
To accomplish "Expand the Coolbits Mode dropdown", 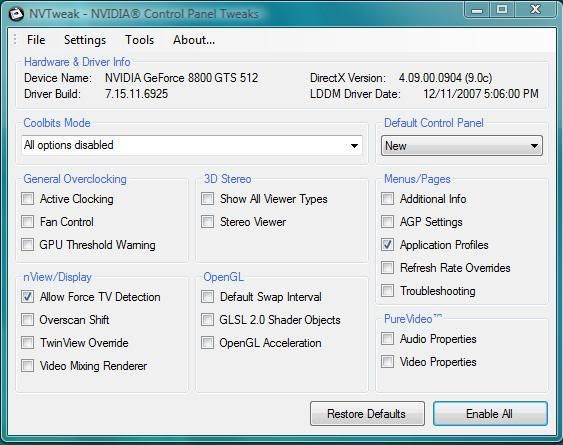I will pos(192,145).
